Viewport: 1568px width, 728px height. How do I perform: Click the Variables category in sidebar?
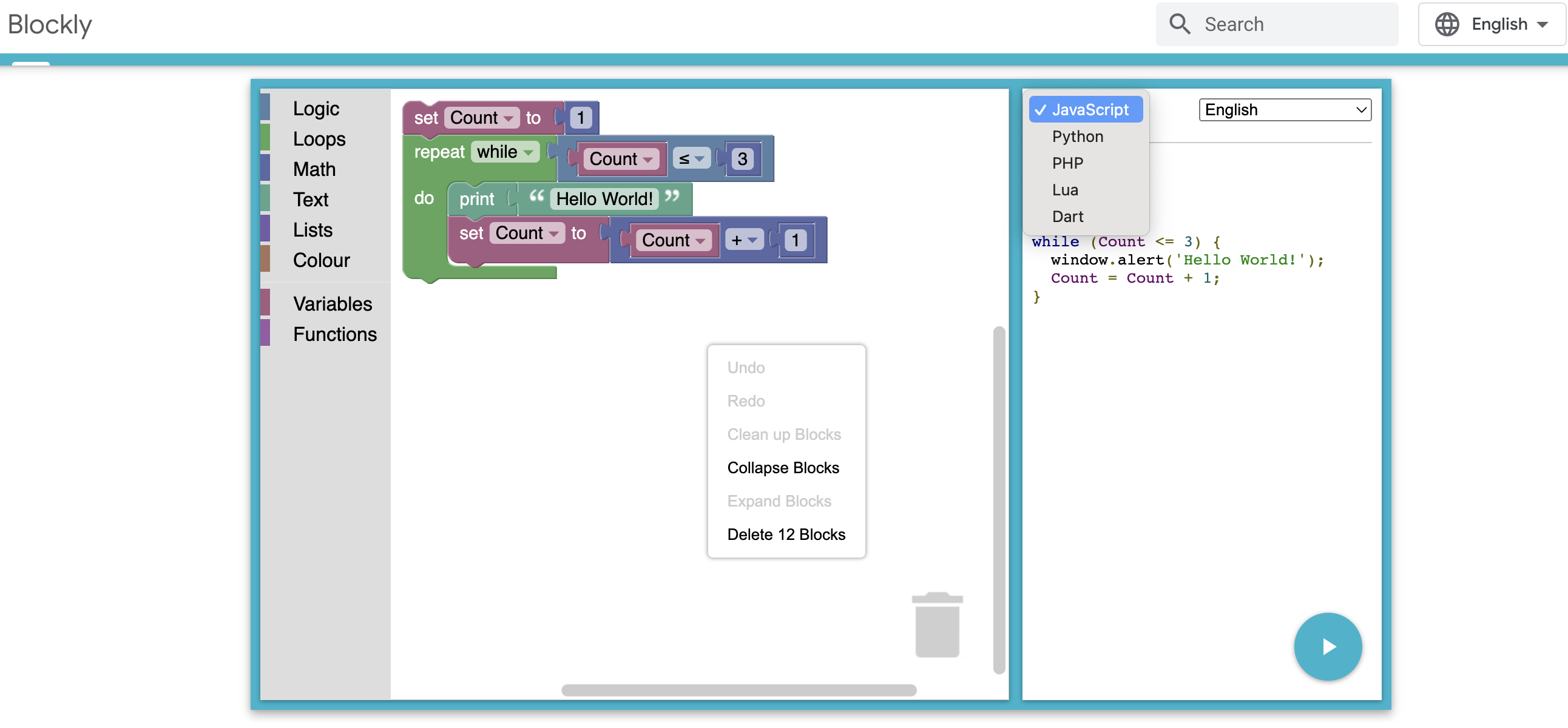coord(334,303)
